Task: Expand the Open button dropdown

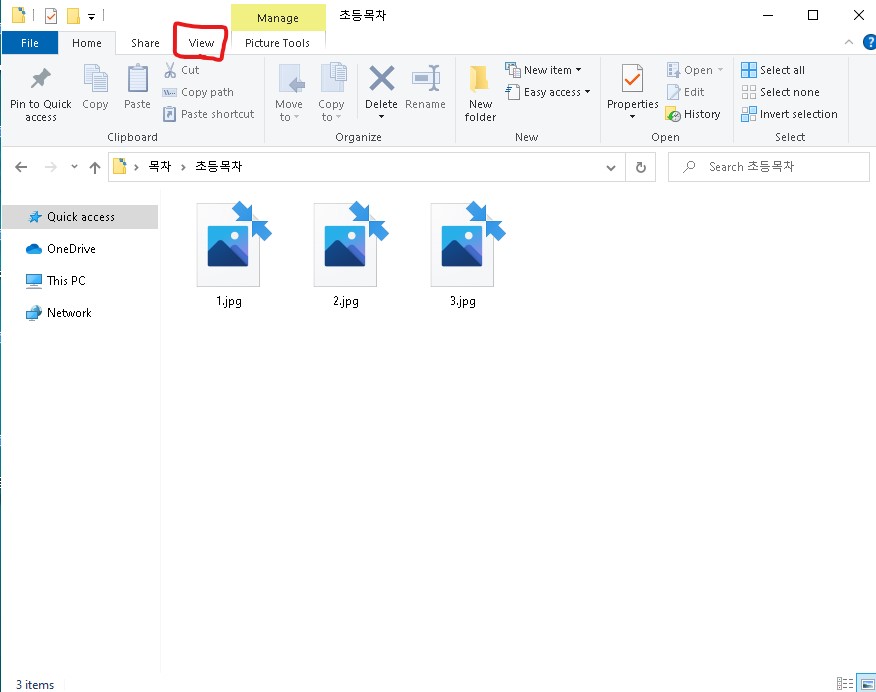Action: point(720,70)
